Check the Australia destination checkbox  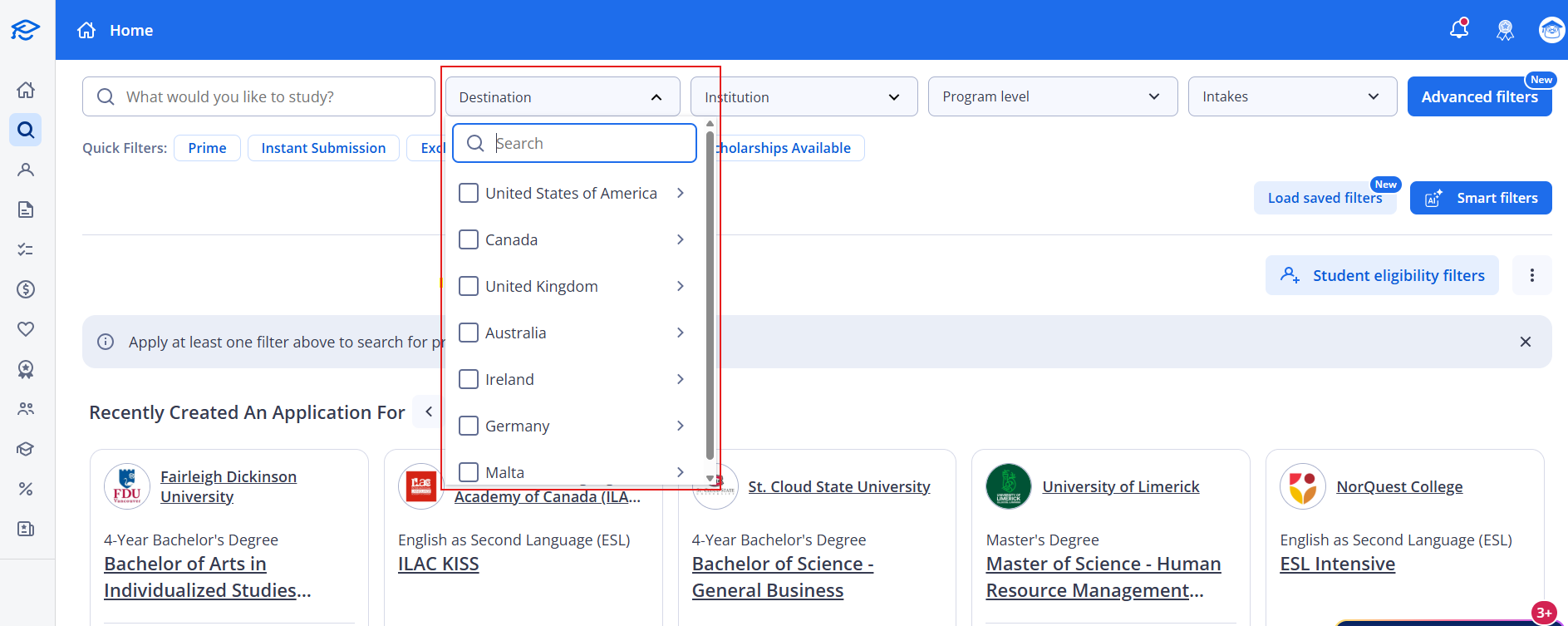point(469,333)
